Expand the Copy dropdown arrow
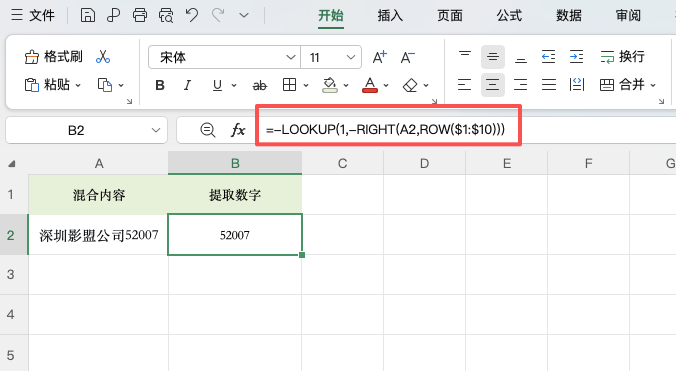Screen dimensions: 676x371 pos(121,85)
